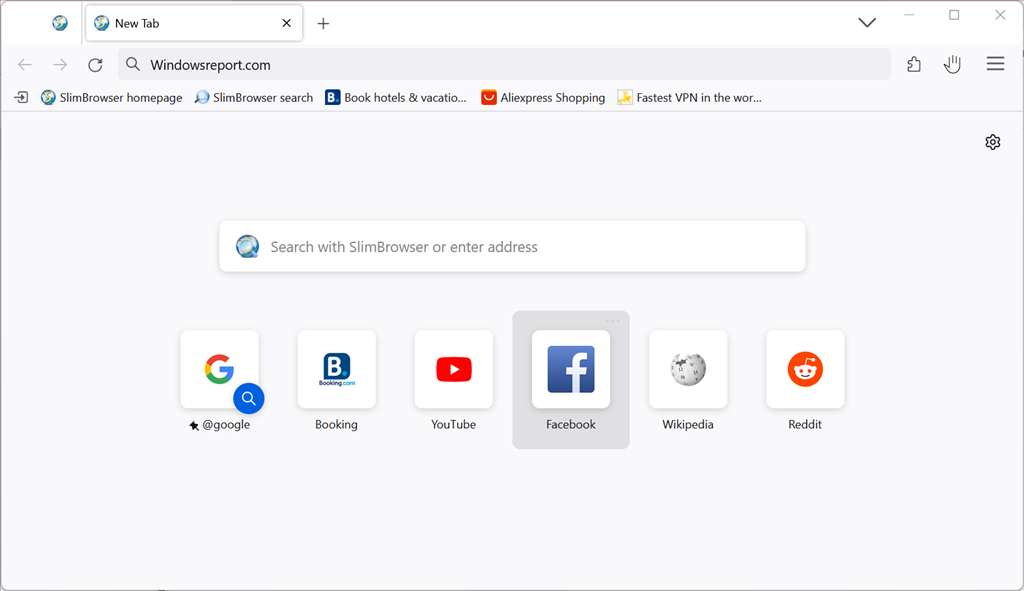Image resolution: width=1024 pixels, height=591 pixels.
Task: Open SlimBrowser search bookmark
Action: (254, 97)
